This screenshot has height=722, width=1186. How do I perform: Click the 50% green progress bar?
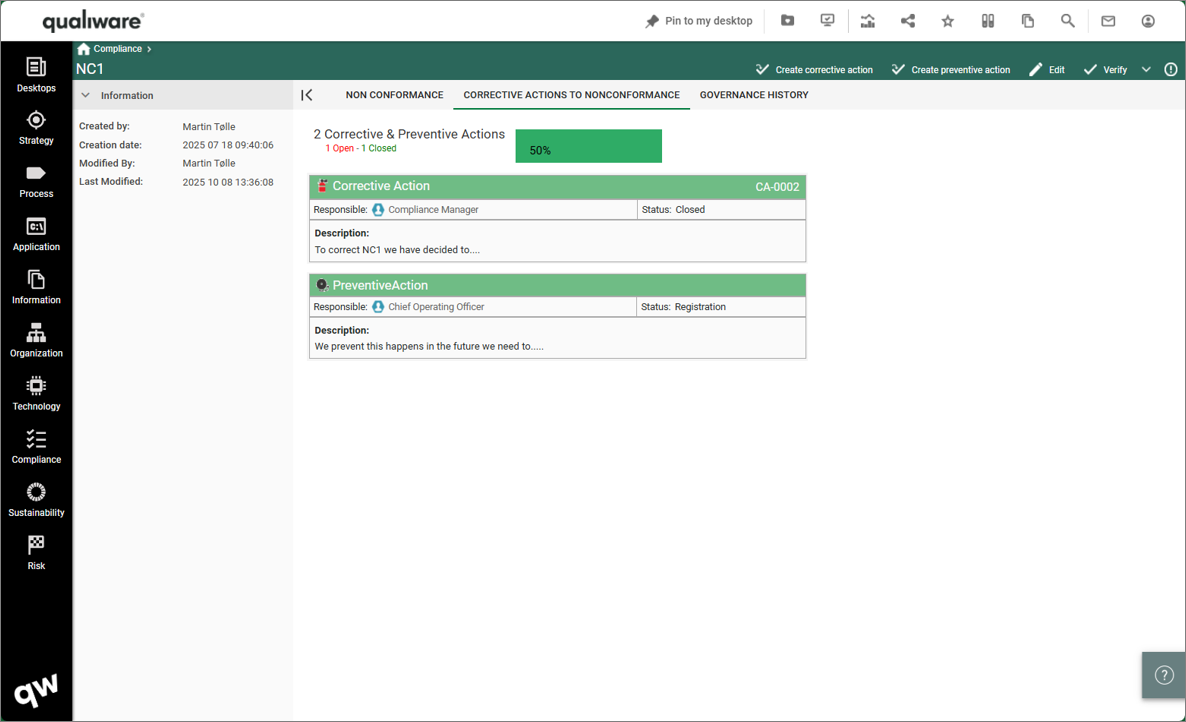pyautogui.click(x=588, y=147)
